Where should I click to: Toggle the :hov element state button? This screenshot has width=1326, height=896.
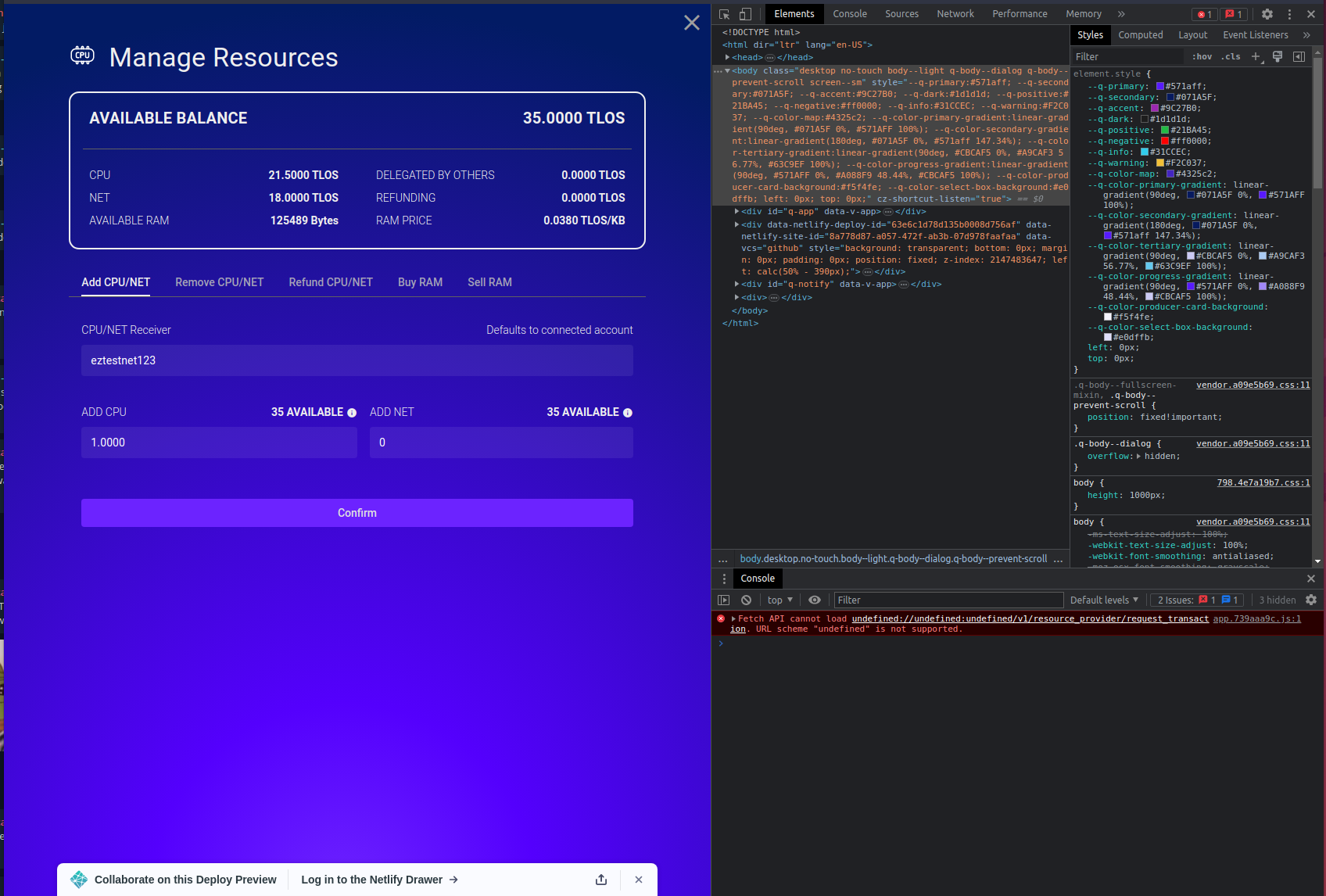coord(1202,56)
